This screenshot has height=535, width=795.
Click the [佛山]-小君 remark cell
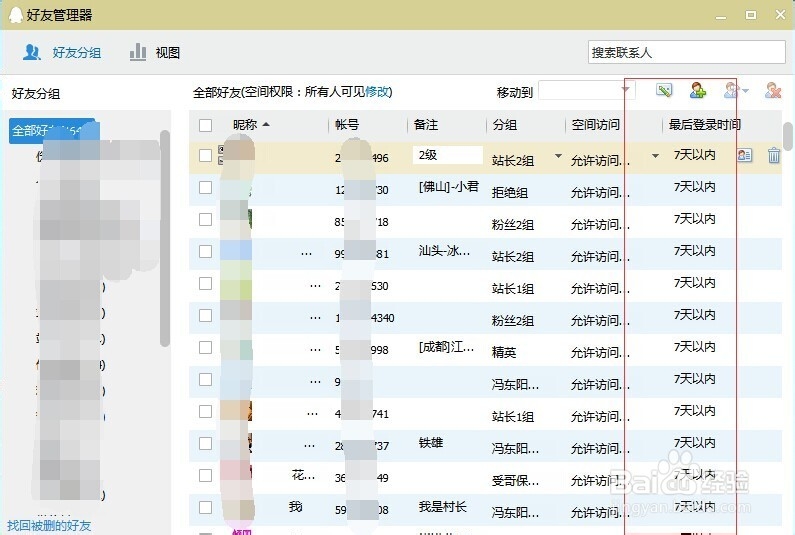(449, 187)
